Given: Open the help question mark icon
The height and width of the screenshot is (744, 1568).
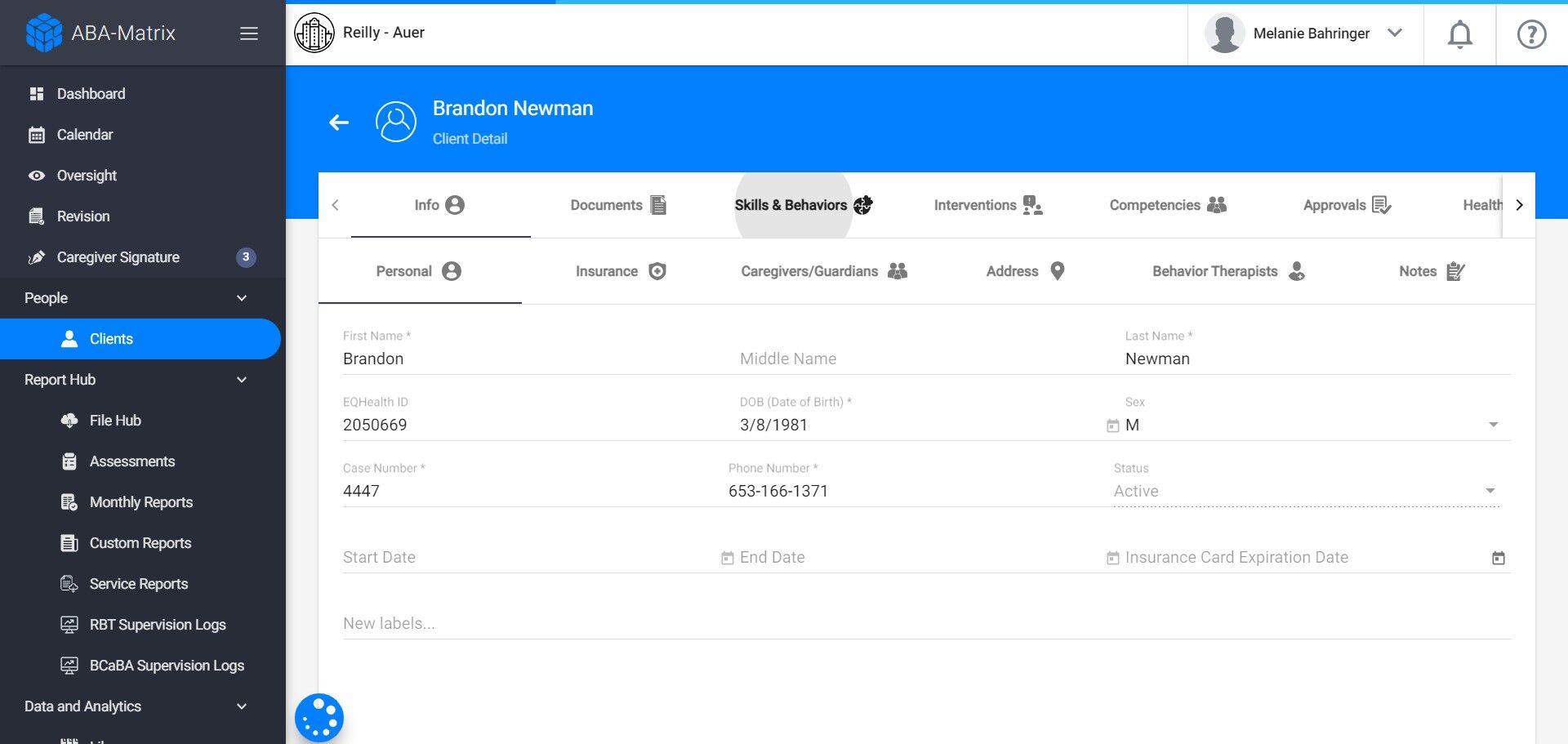Looking at the screenshot, I should 1531,34.
